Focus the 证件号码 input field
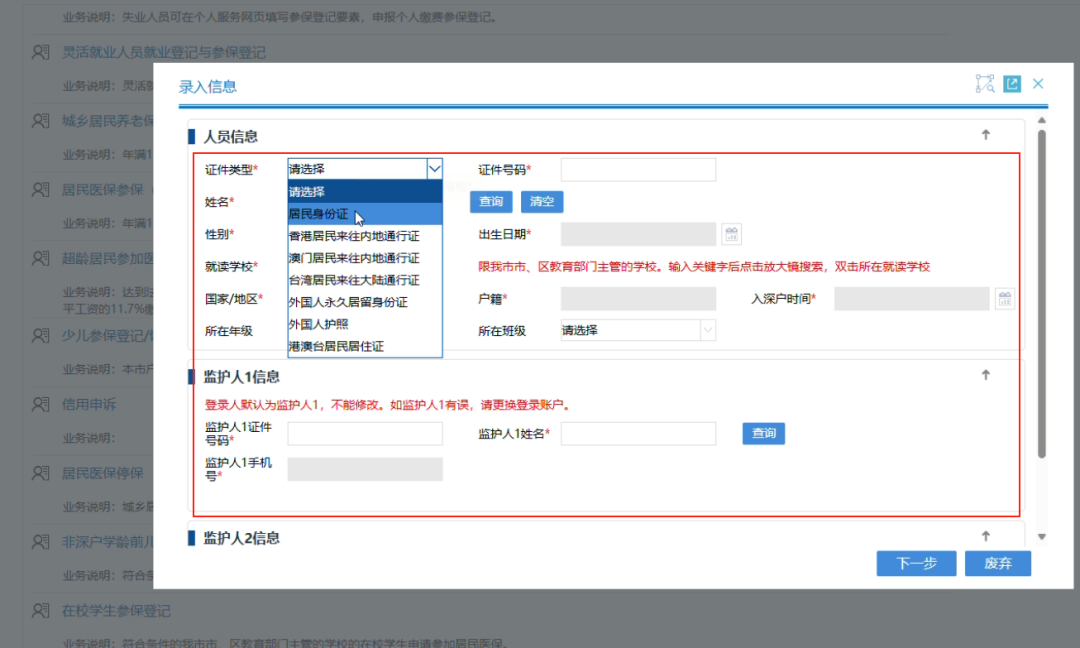 click(638, 169)
